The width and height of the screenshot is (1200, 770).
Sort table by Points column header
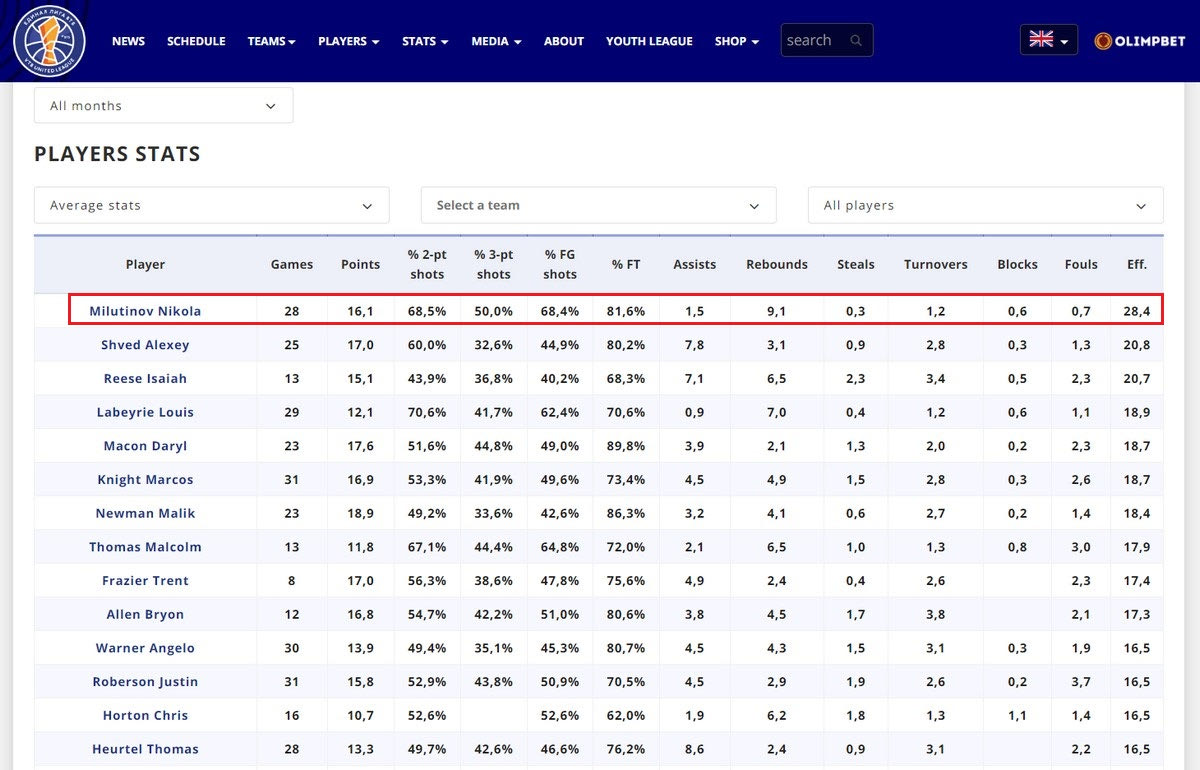pyautogui.click(x=360, y=264)
